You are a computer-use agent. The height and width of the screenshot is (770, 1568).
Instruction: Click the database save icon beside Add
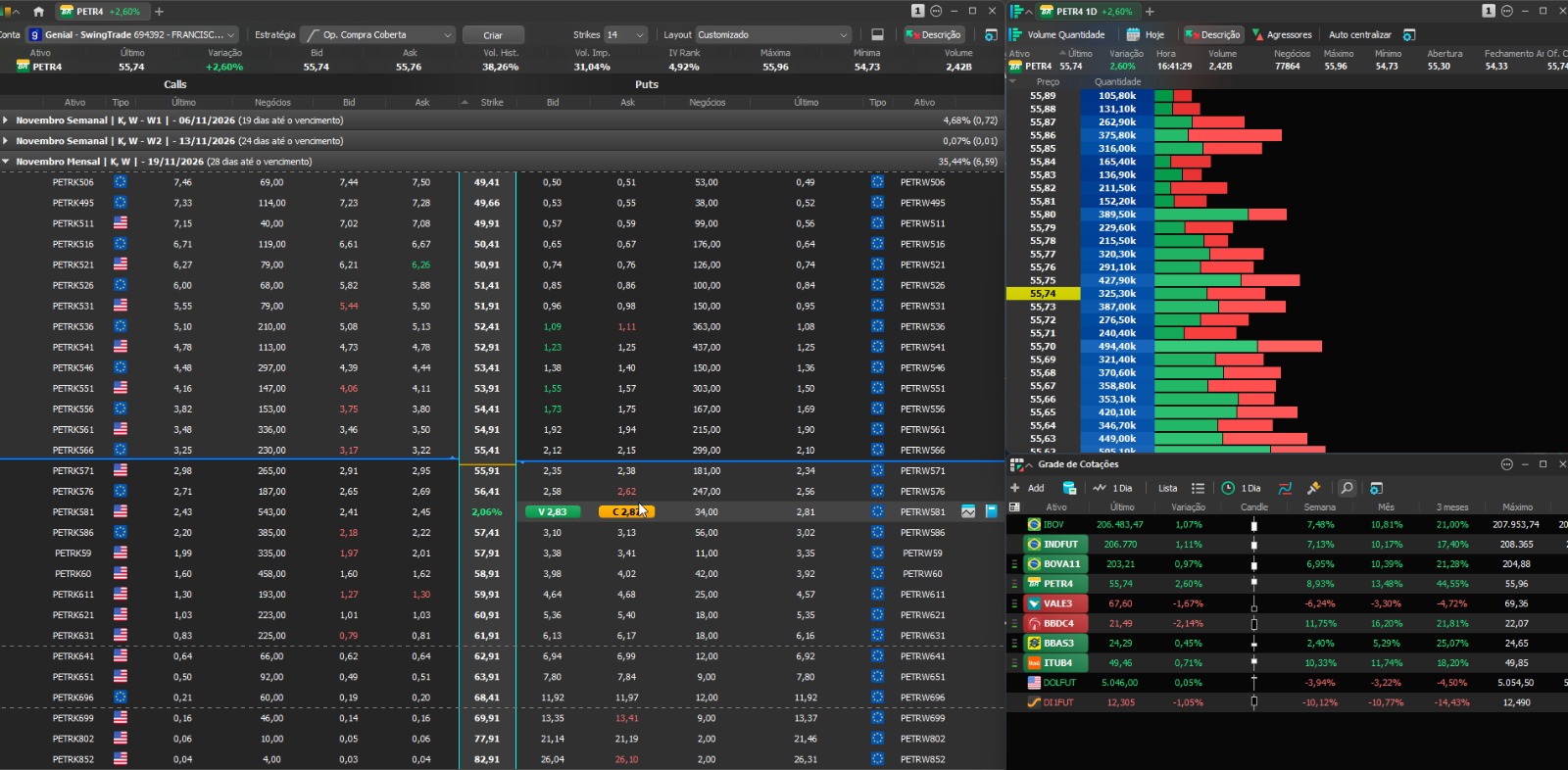[1069, 488]
